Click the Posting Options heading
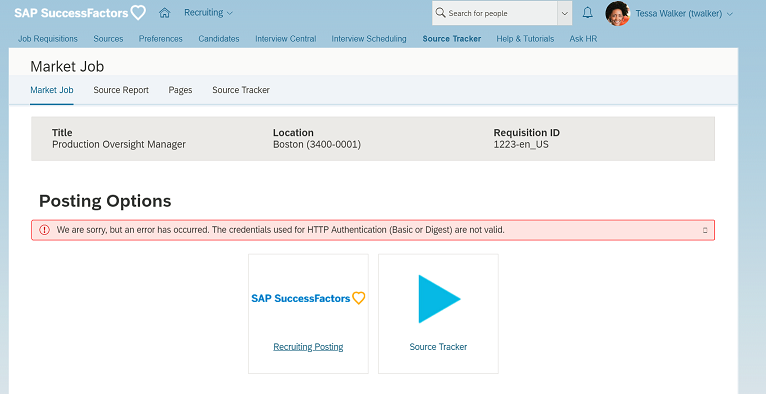 [105, 201]
